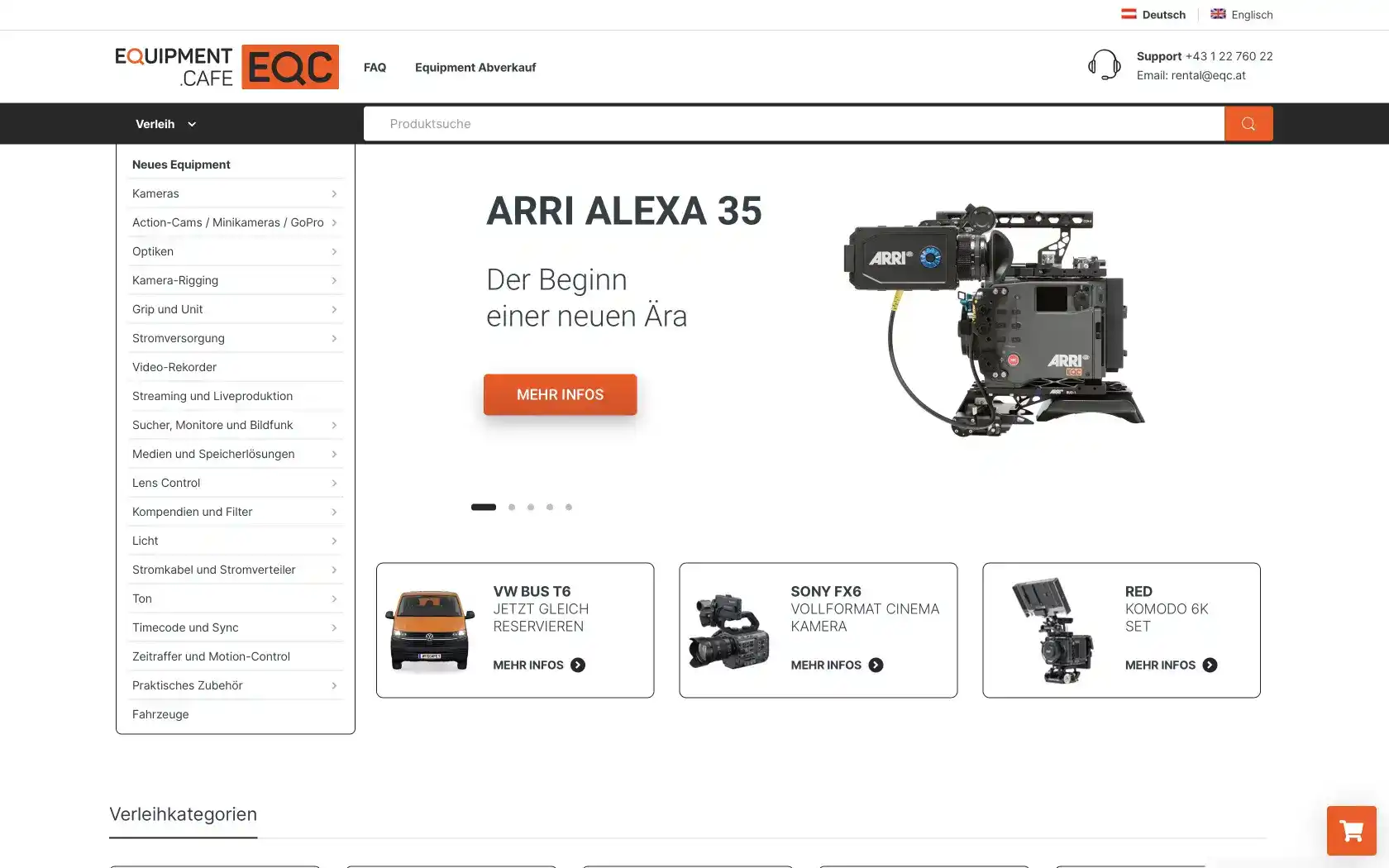The width and height of the screenshot is (1389, 868).
Task: Click arrow icon on Sony FX6 card
Action: 876,665
